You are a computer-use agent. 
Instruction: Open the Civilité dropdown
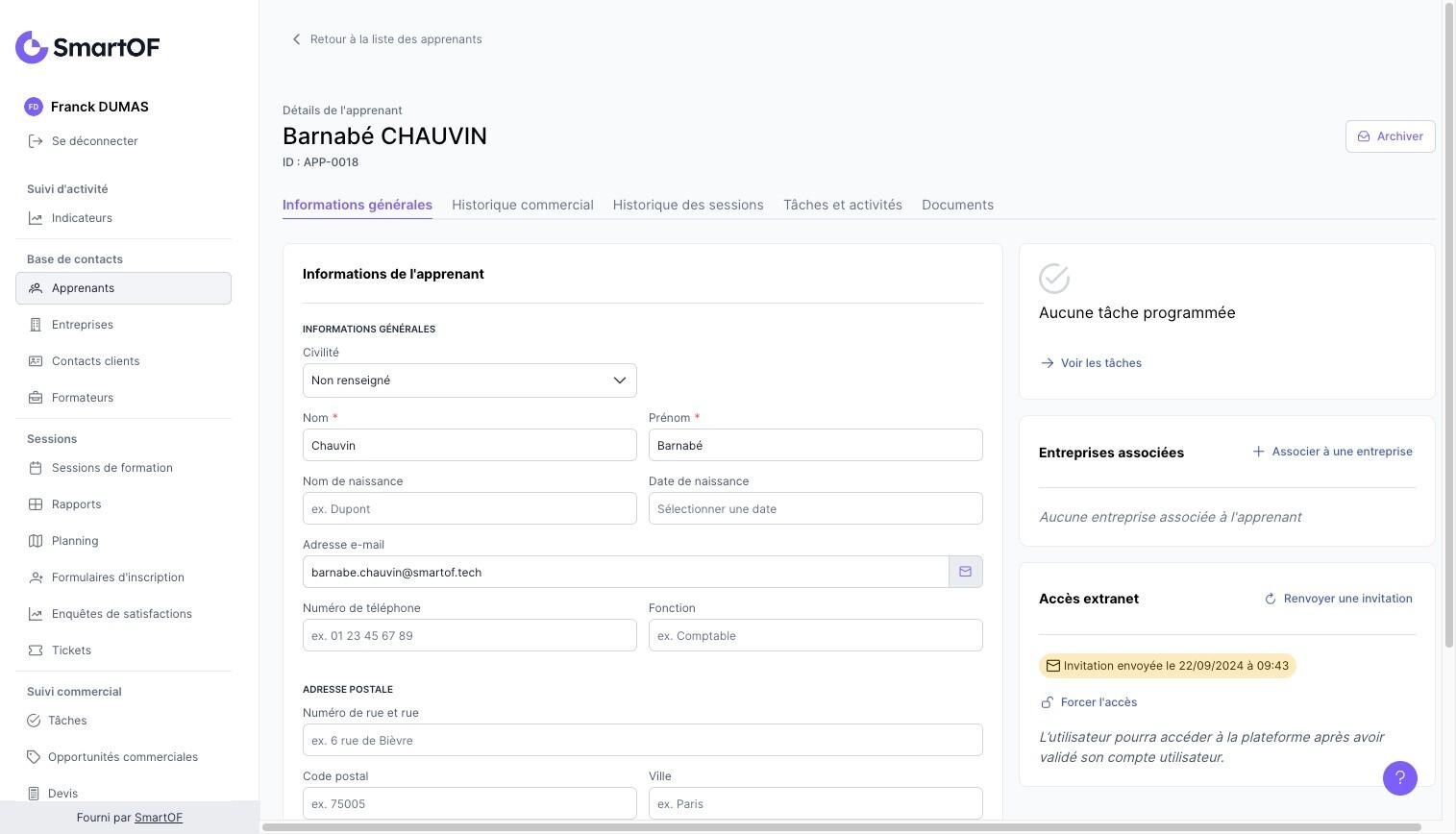tap(469, 380)
